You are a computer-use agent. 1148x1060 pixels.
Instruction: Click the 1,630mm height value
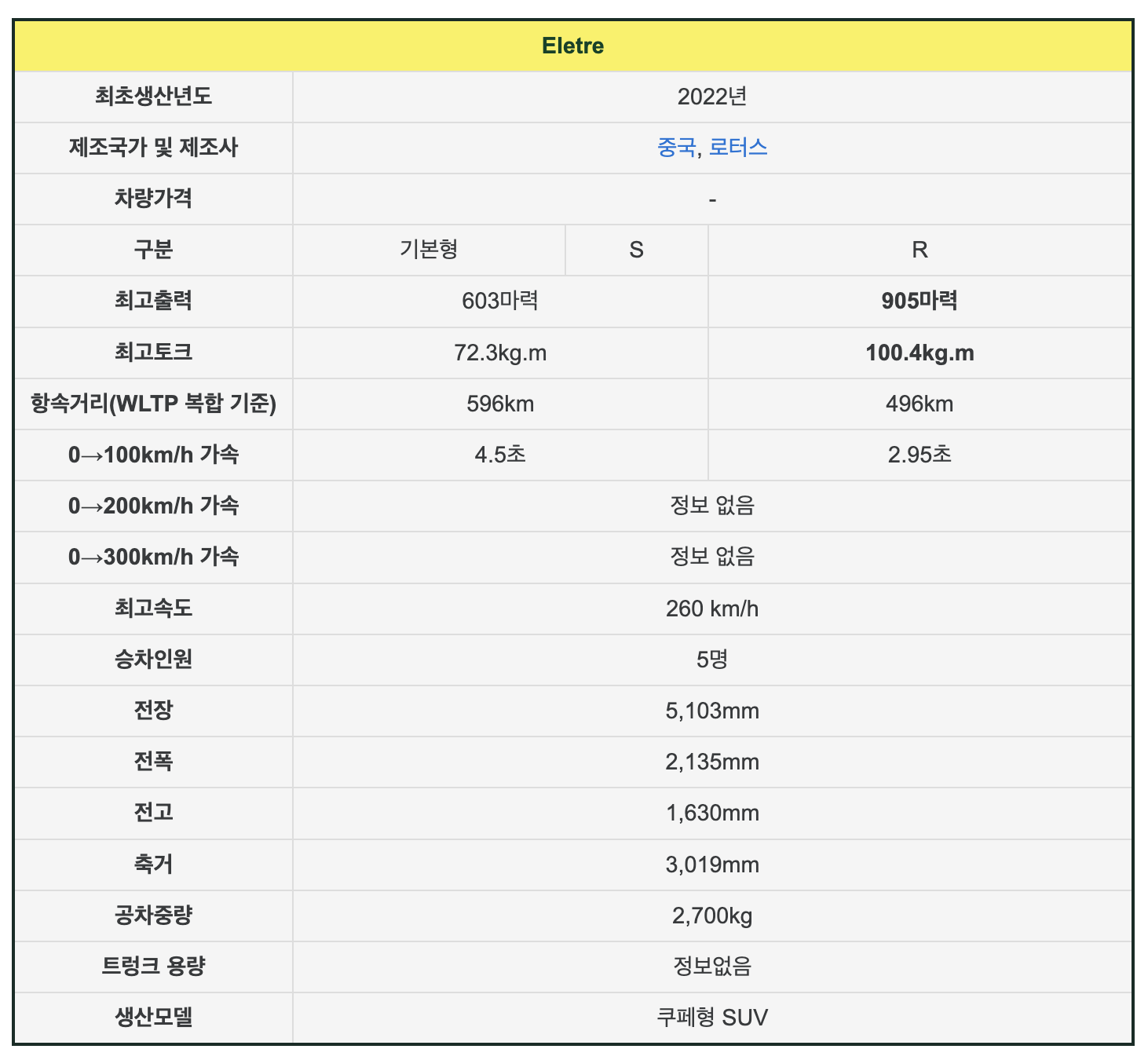[712, 813]
